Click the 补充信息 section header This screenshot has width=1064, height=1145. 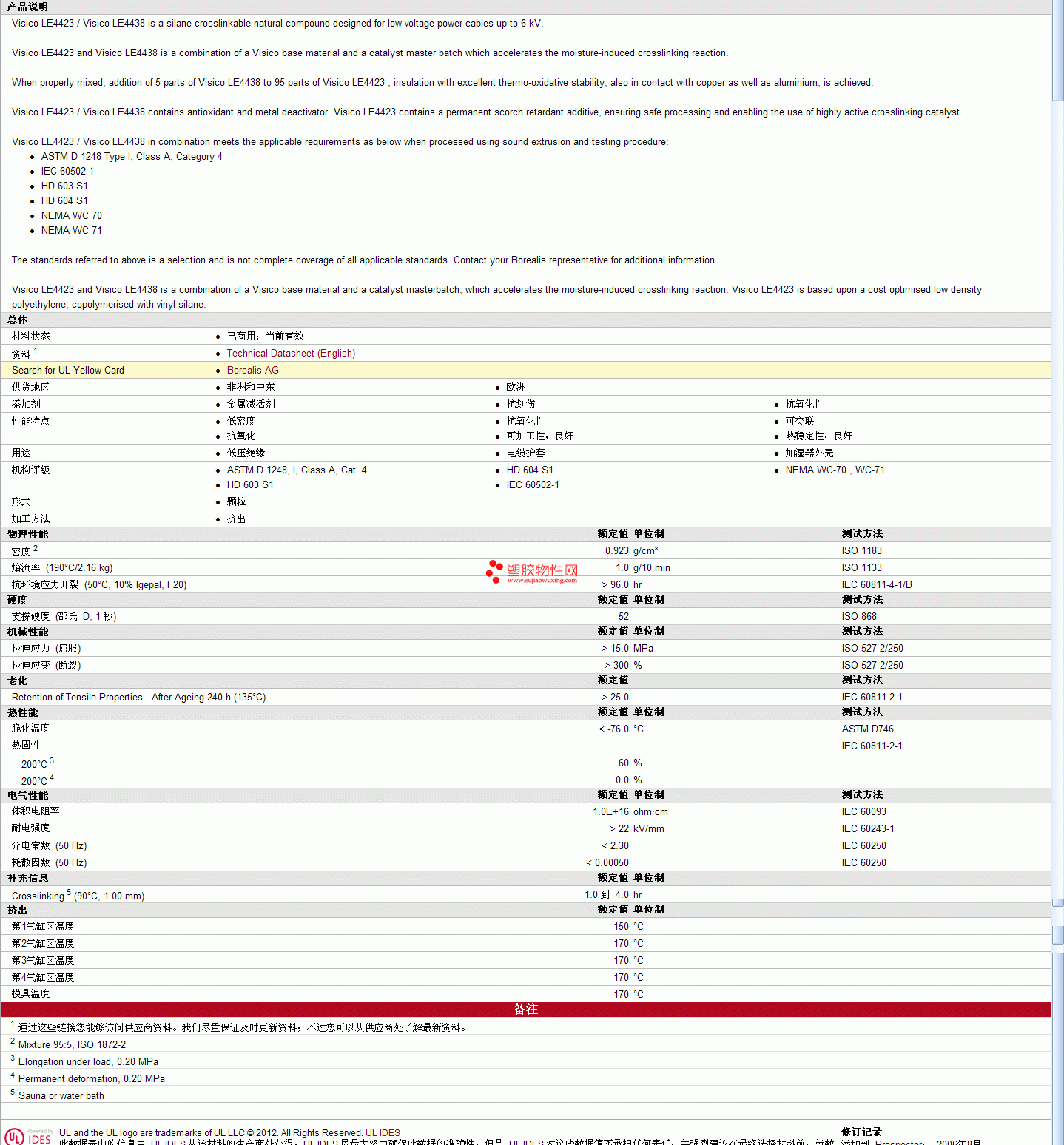[27, 878]
